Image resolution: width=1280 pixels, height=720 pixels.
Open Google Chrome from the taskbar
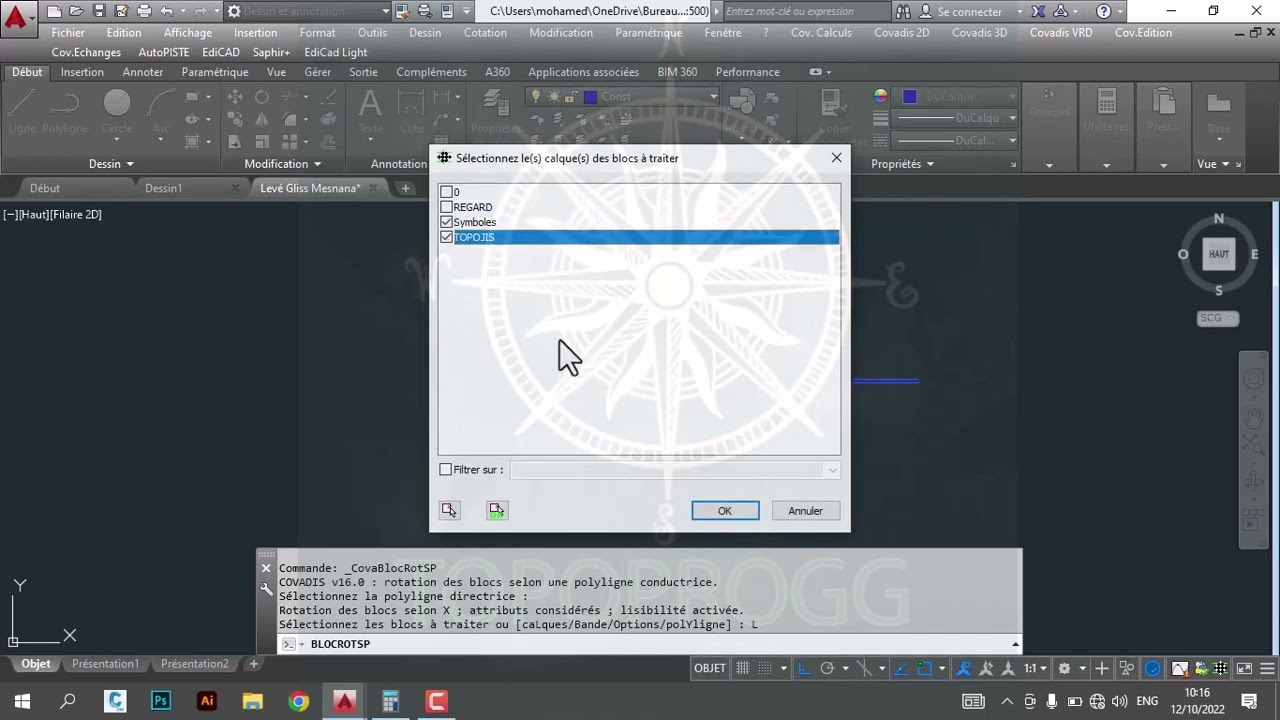(299, 701)
